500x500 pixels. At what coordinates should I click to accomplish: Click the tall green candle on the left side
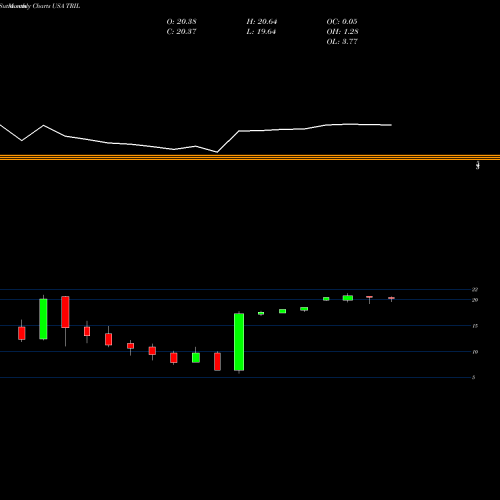click(x=43, y=319)
